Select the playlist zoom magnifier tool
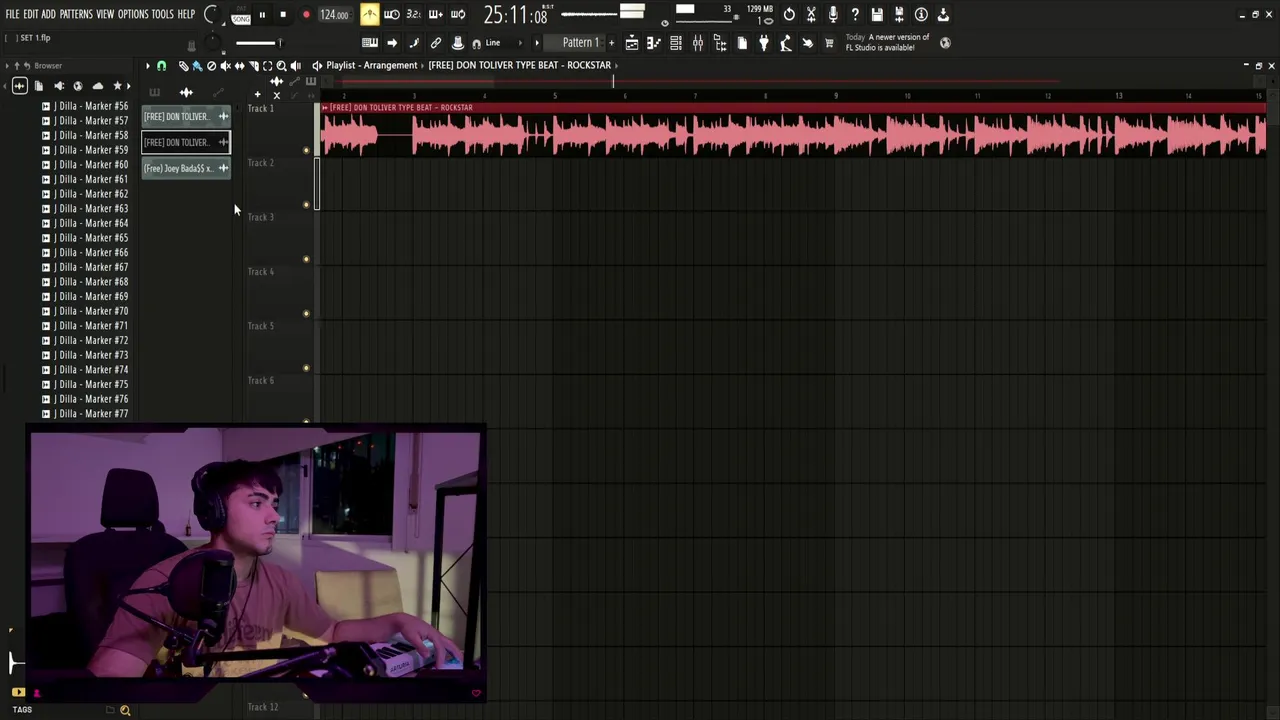Screen dimensions: 1280x720 [281, 66]
